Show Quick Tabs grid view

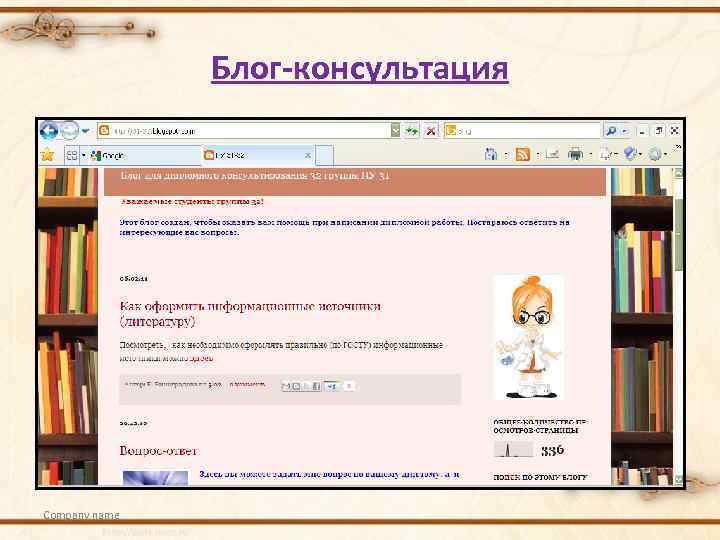coord(72,155)
